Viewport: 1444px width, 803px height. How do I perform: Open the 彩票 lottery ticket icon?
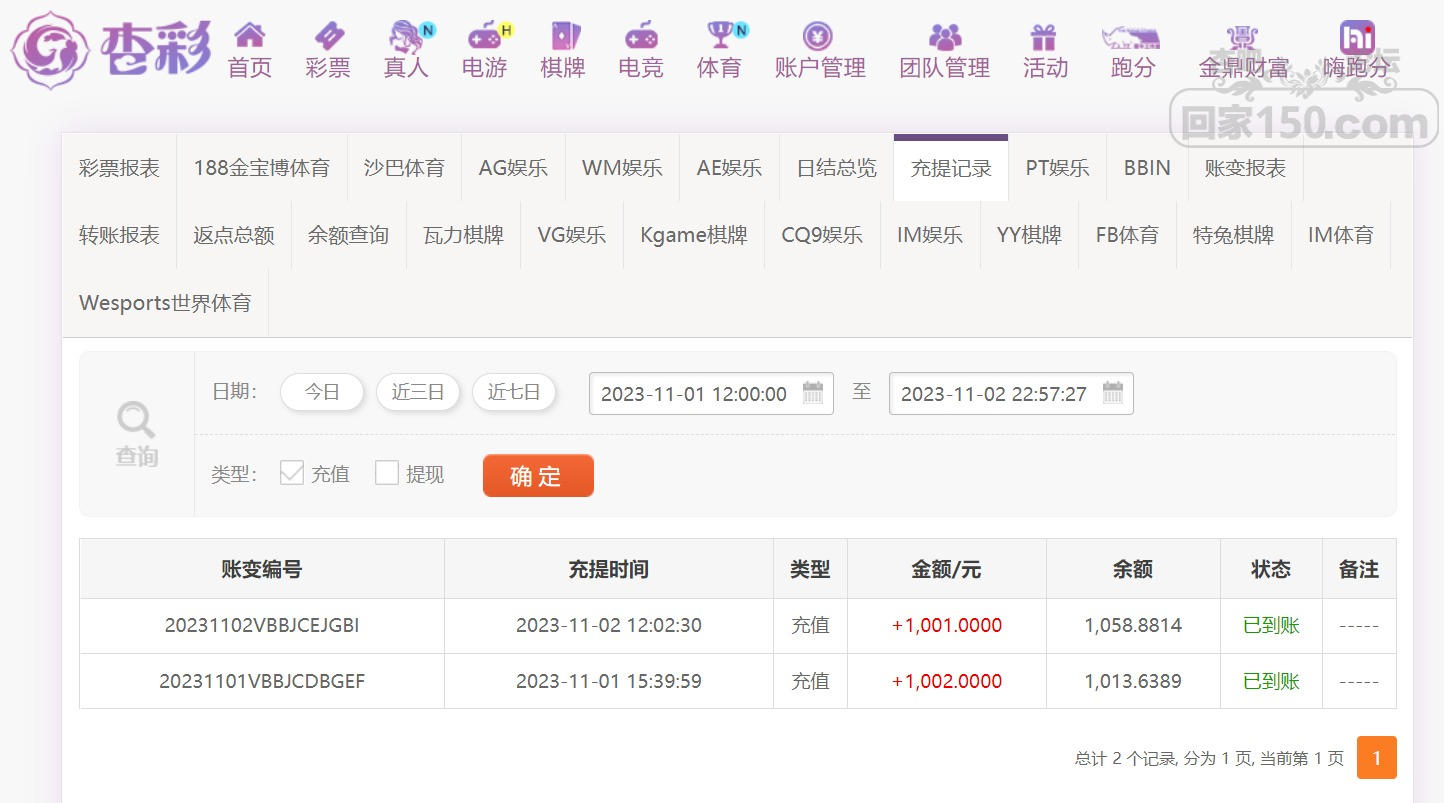(x=328, y=37)
